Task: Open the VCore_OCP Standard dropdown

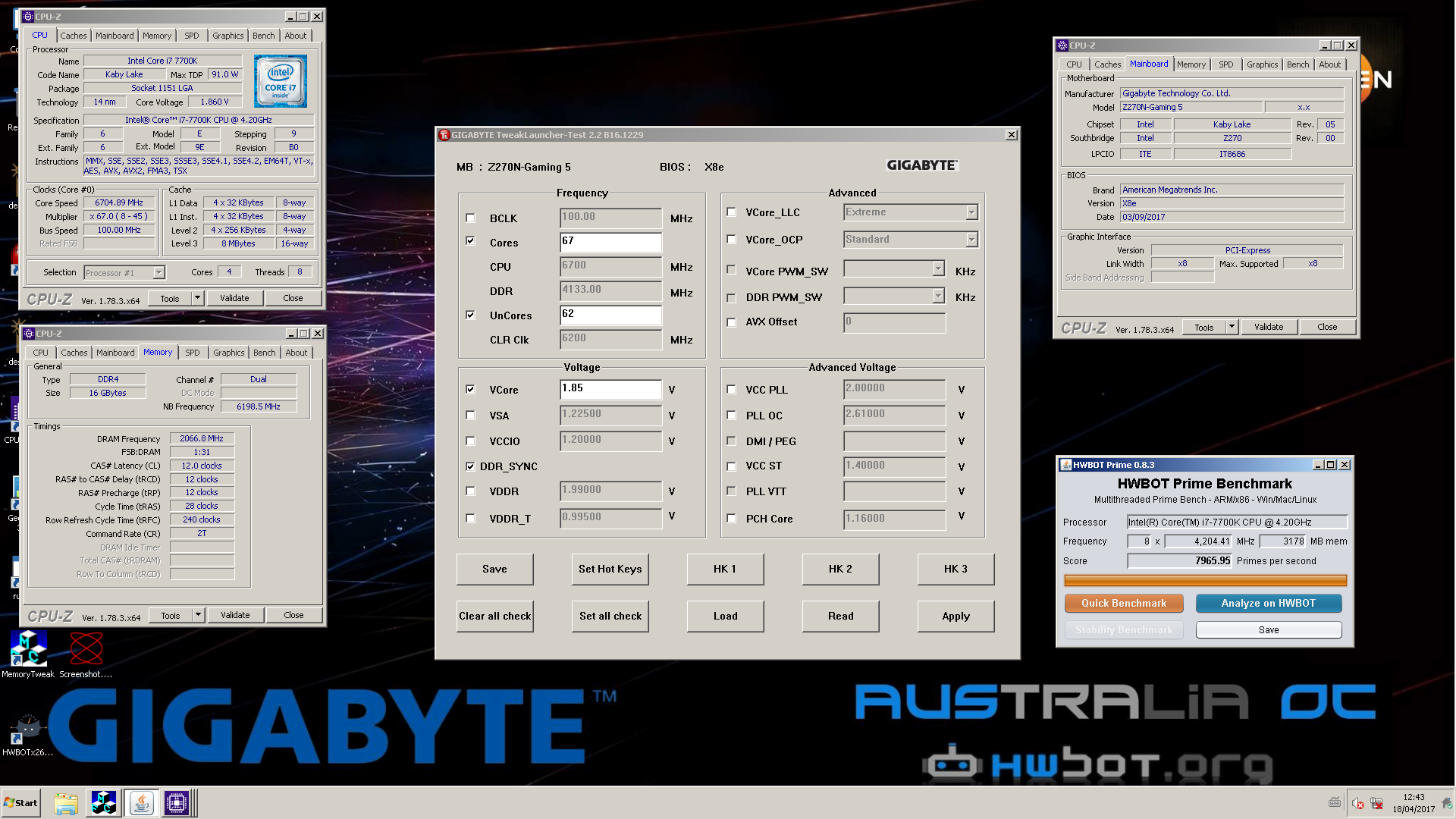Action: 971,240
